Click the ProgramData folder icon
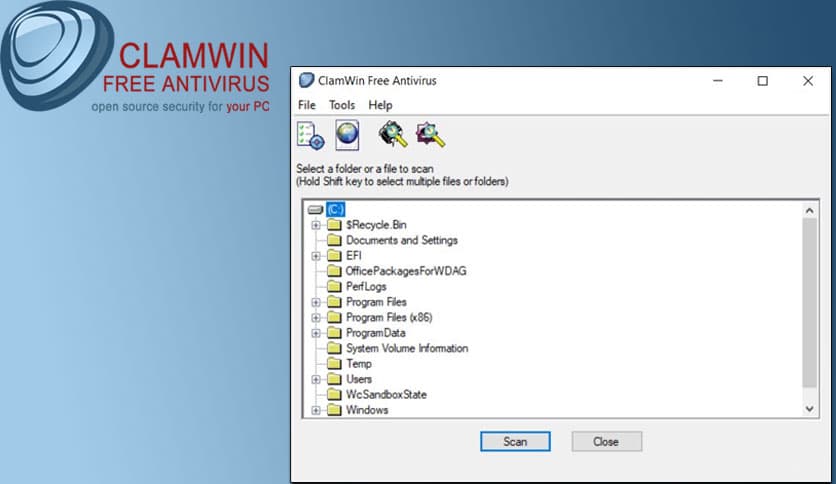 [x=334, y=333]
